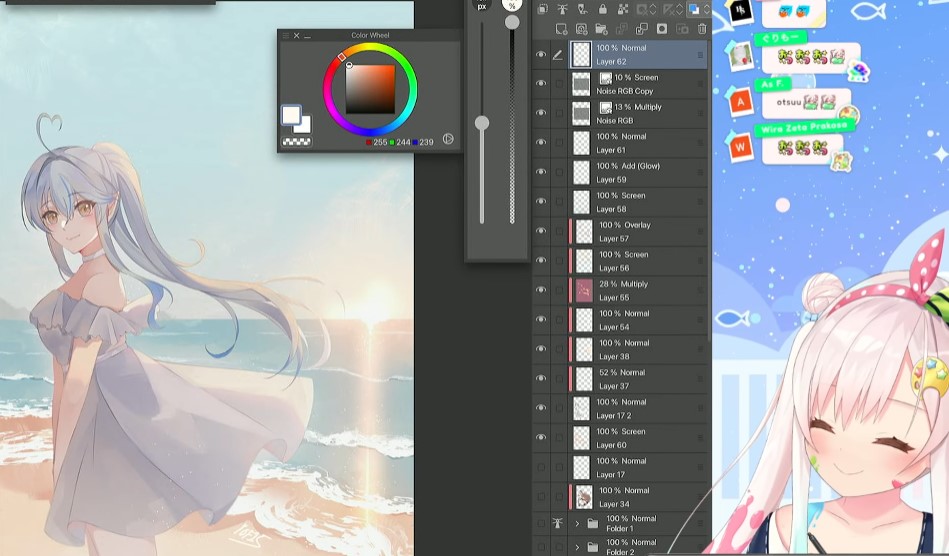This screenshot has height=556, width=949.
Task: Click Color Wheel HSV/RGB switch icon
Action: click(x=448, y=139)
